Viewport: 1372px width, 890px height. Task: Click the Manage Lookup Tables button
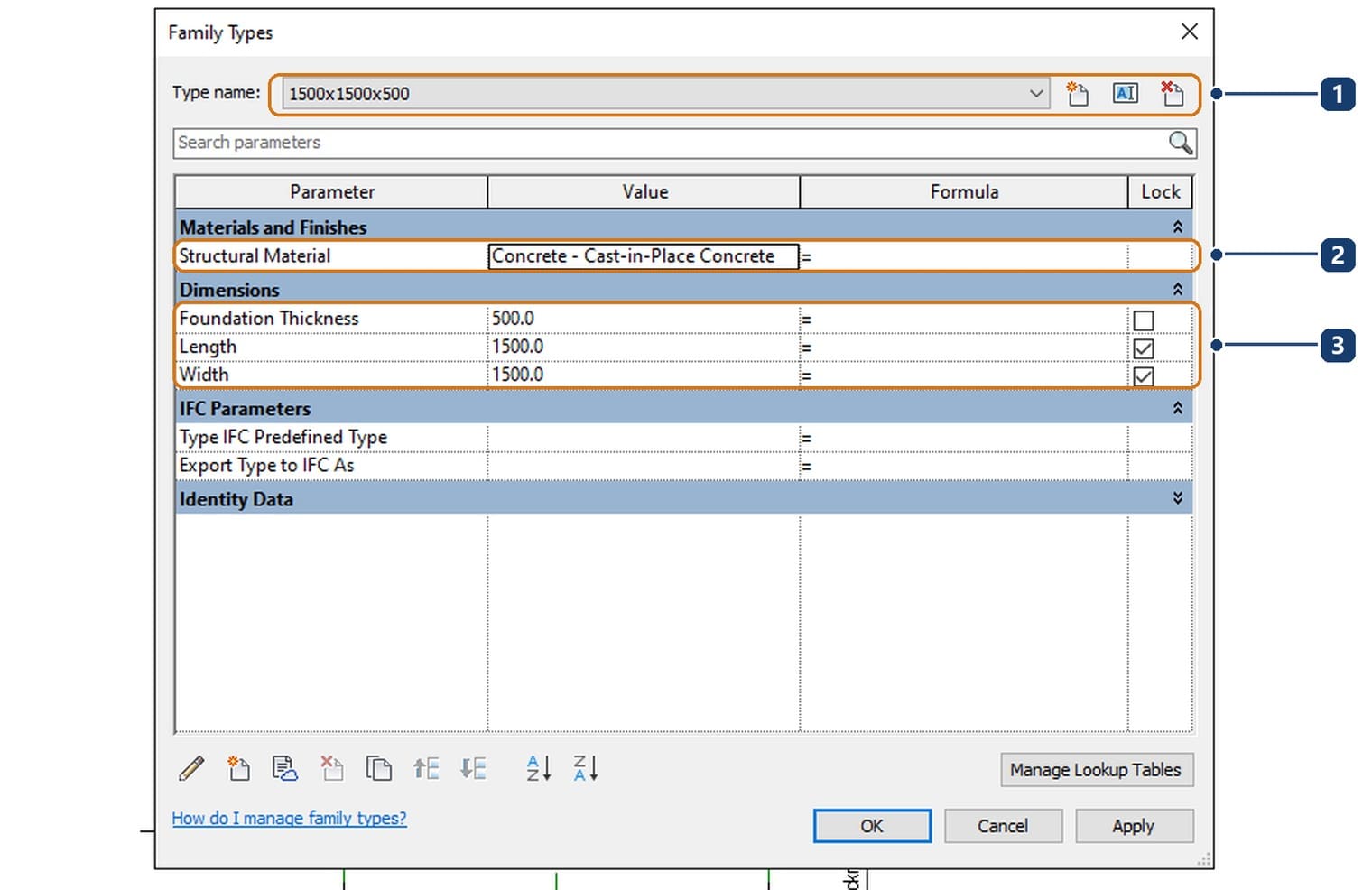point(1097,770)
